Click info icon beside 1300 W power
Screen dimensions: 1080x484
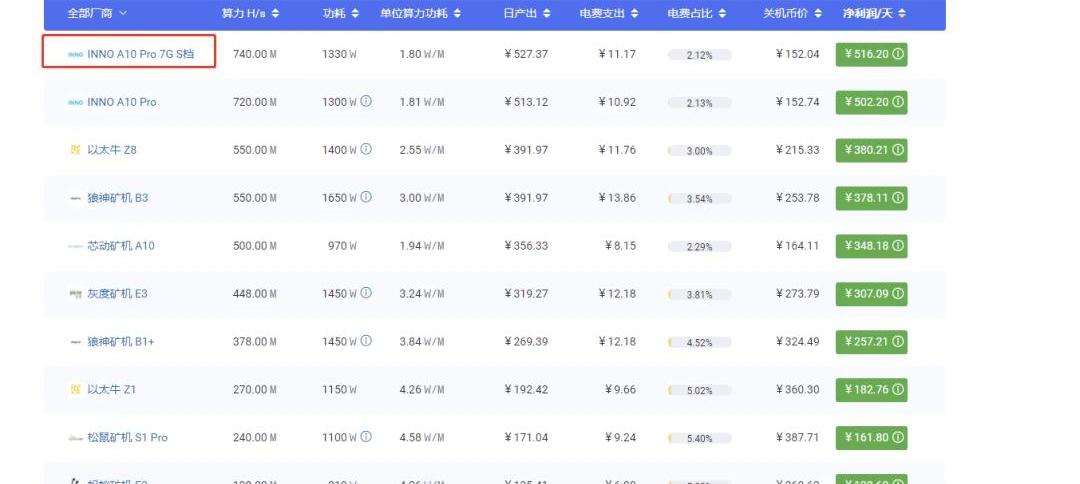(x=366, y=102)
